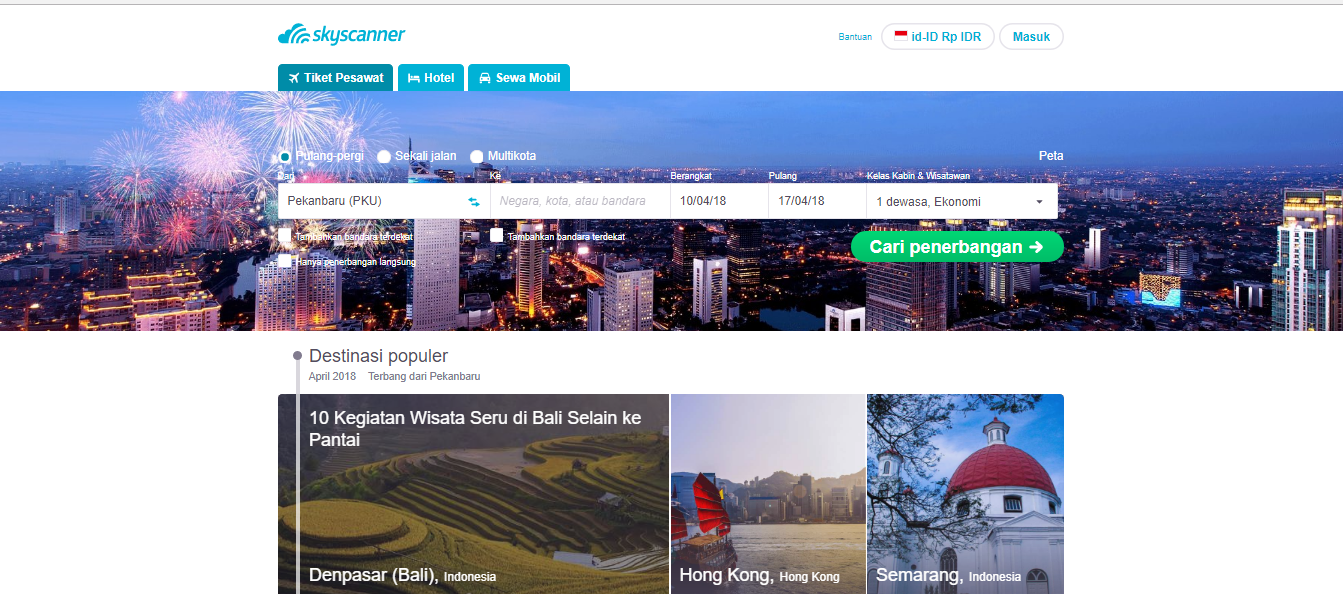Image resolution: width=1343 pixels, height=594 pixels.
Task: Click the destination Ke input field
Action: pyautogui.click(x=580, y=201)
